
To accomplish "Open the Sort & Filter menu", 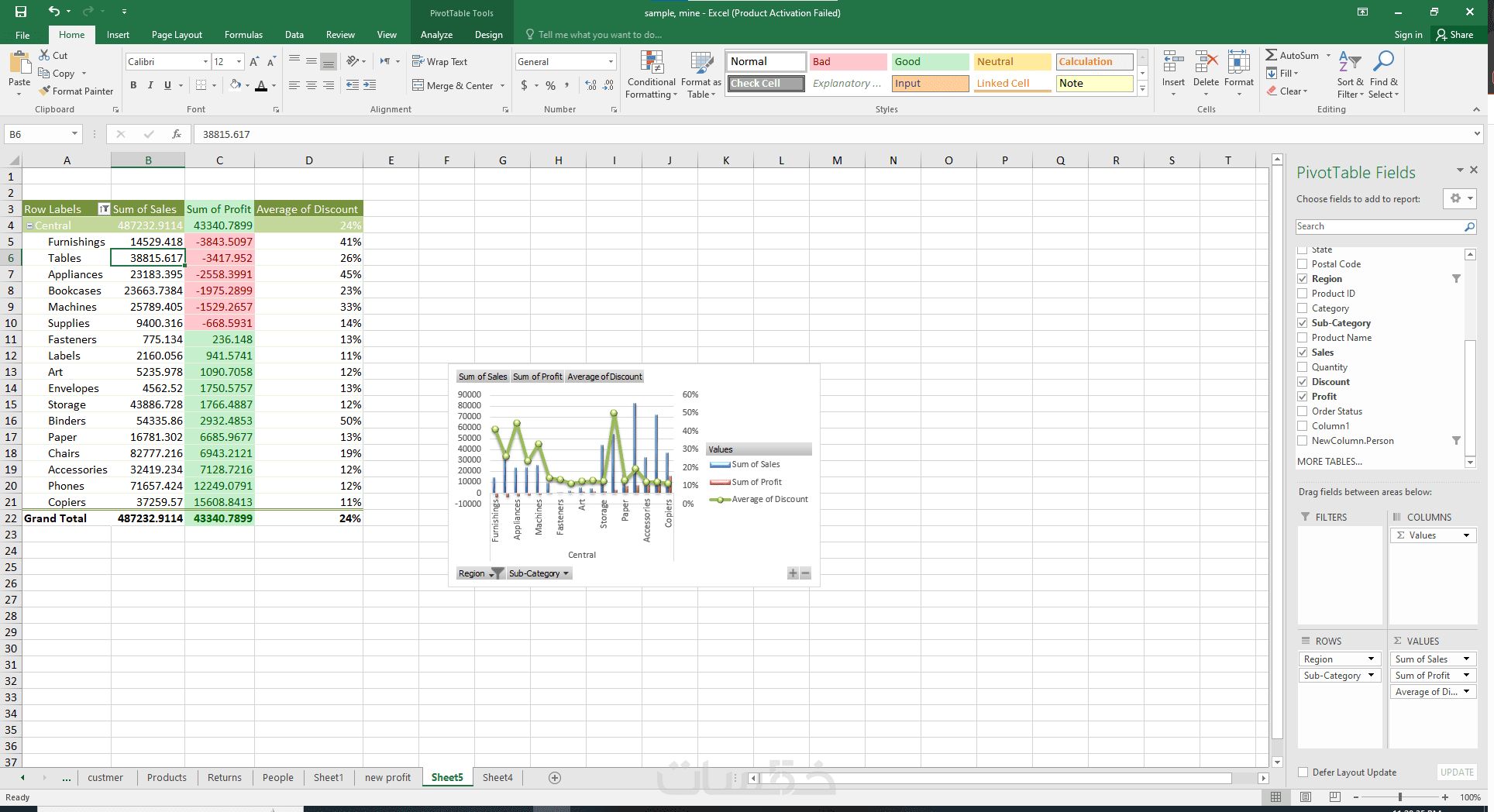I will tap(1350, 75).
